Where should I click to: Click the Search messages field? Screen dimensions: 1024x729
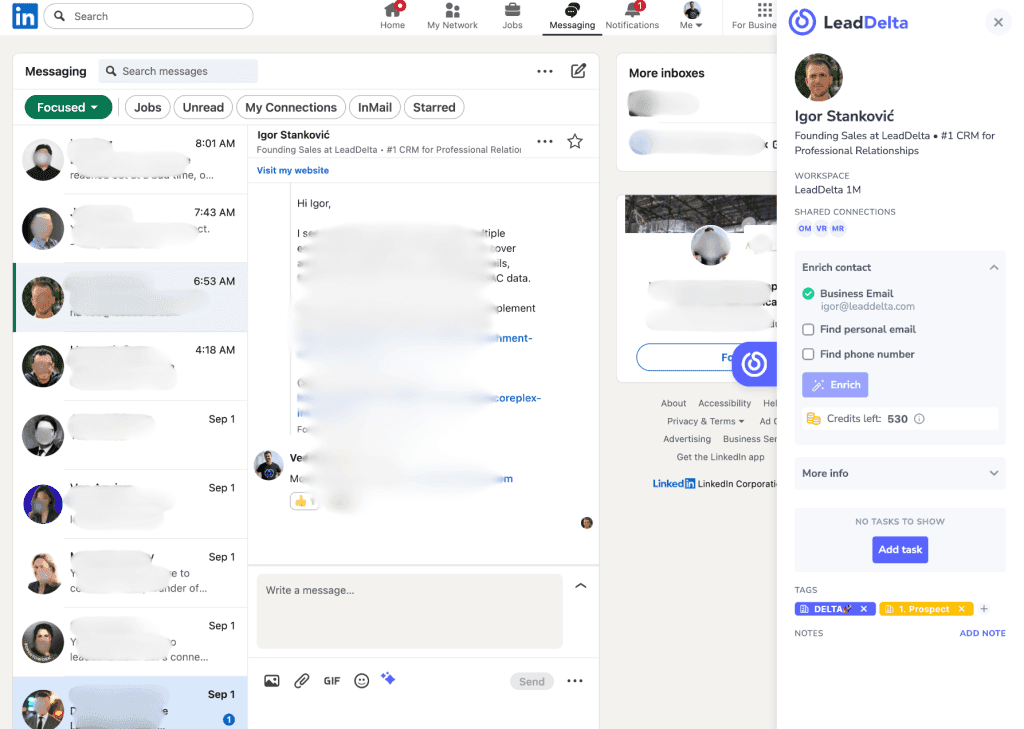coord(178,71)
